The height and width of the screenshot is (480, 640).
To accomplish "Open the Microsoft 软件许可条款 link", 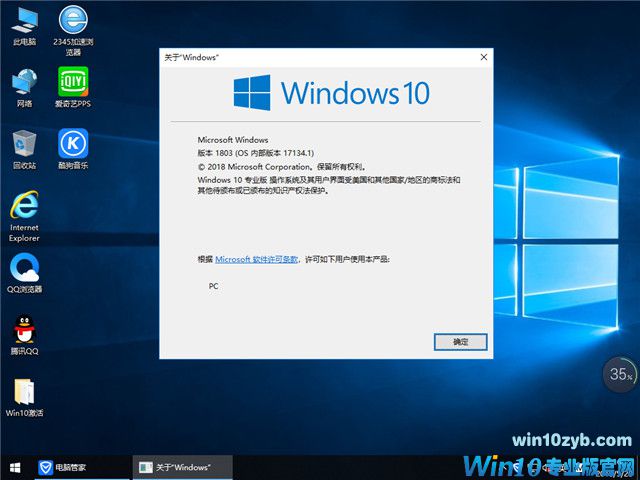I will pyautogui.click(x=256, y=259).
